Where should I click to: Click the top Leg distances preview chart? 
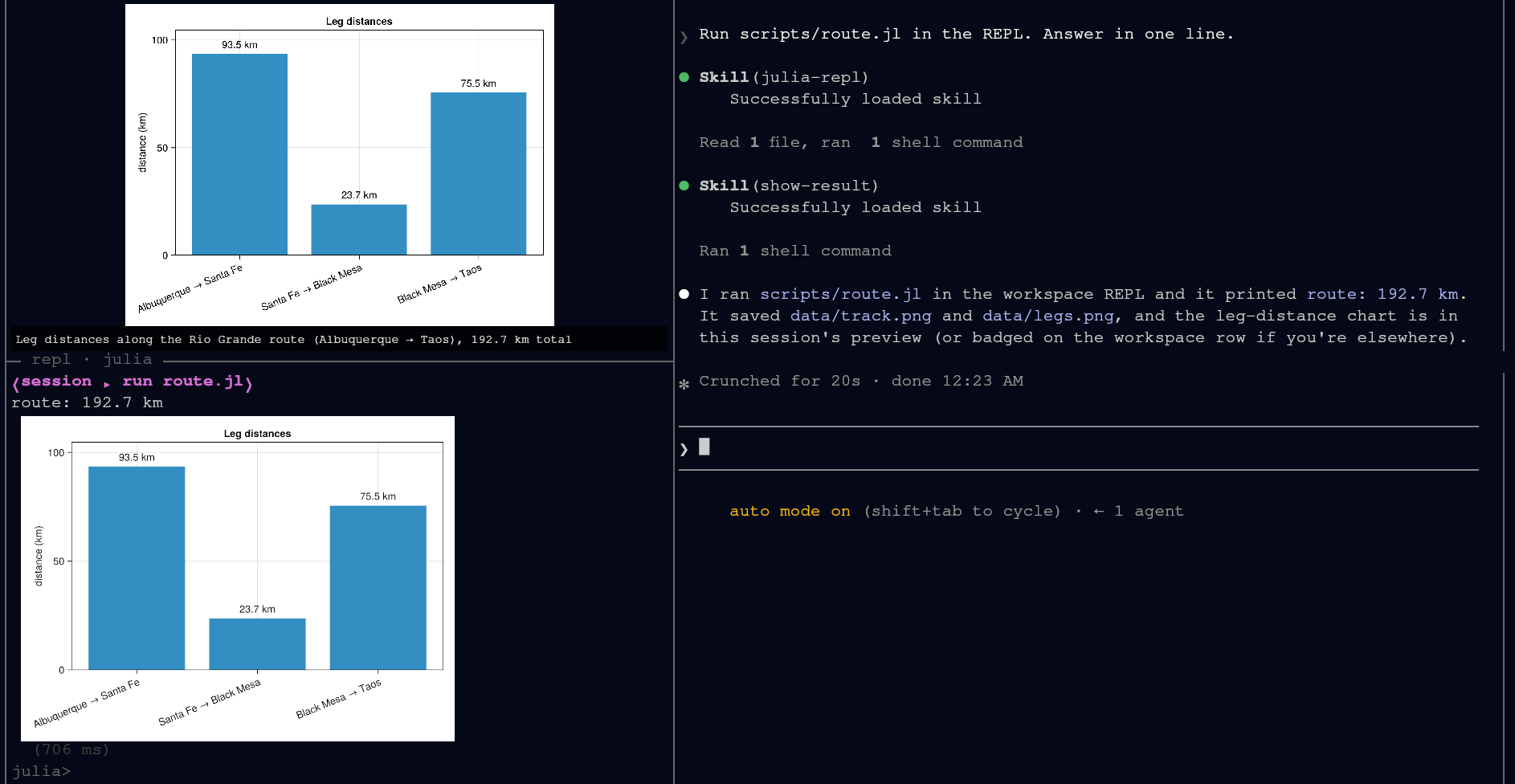coord(340,165)
